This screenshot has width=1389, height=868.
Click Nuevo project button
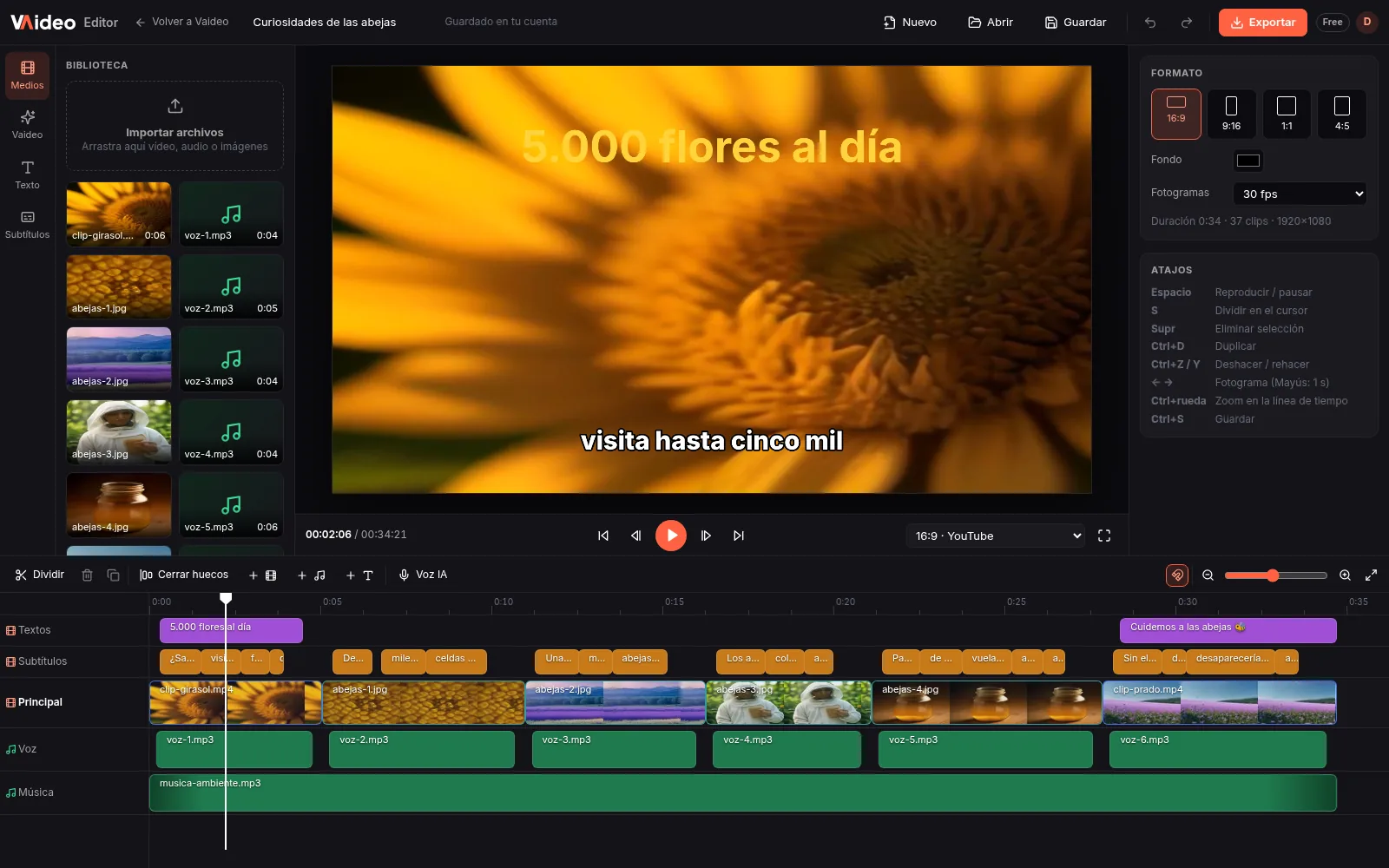(x=910, y=23)
